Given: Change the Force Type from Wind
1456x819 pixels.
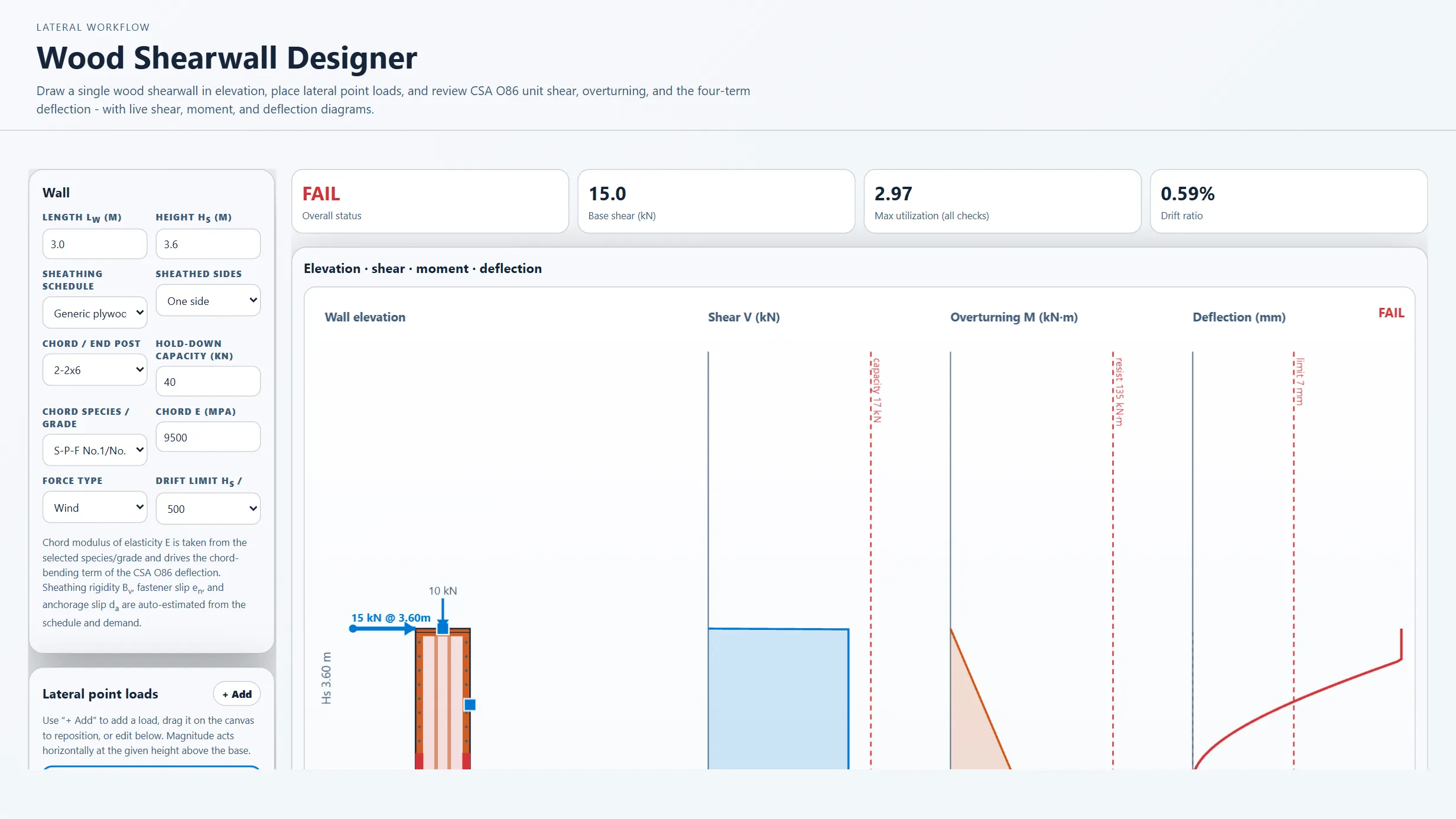Looking at the screenshot, I should coord(95,507).
